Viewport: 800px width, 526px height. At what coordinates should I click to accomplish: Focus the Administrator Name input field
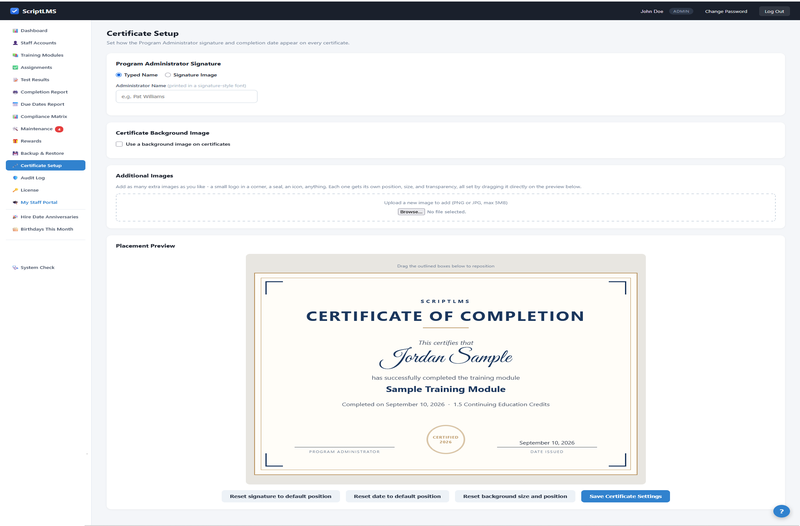point(187,96)
